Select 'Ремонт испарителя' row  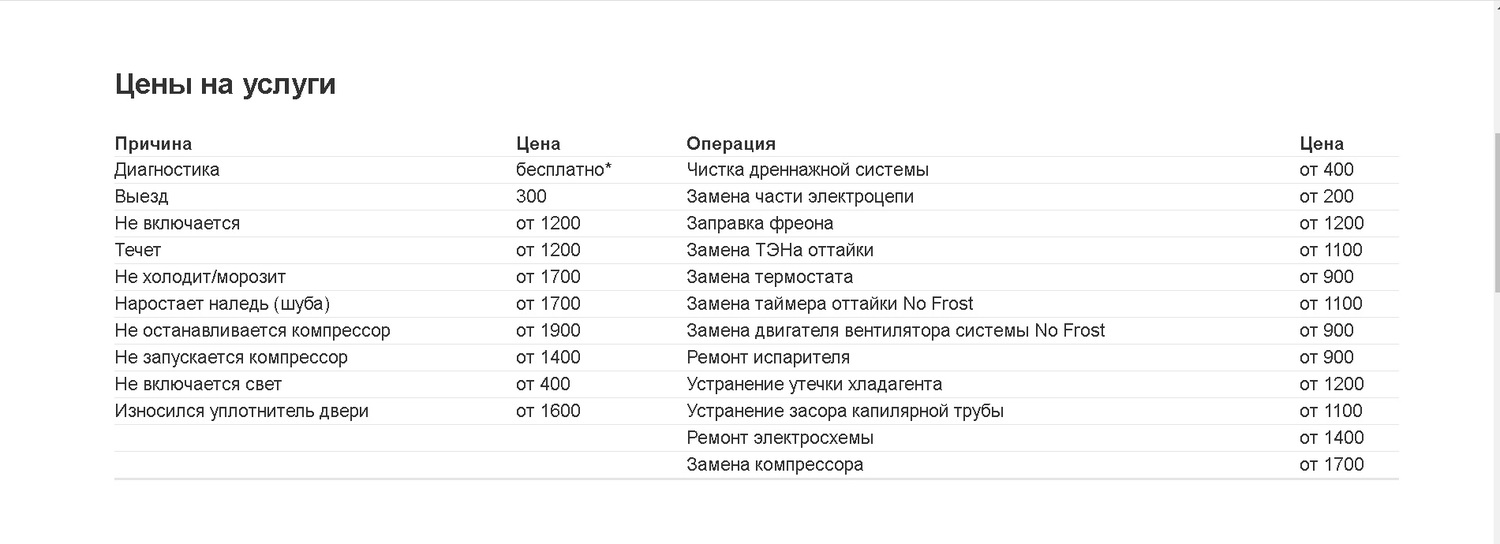(x=1043, y=358)
